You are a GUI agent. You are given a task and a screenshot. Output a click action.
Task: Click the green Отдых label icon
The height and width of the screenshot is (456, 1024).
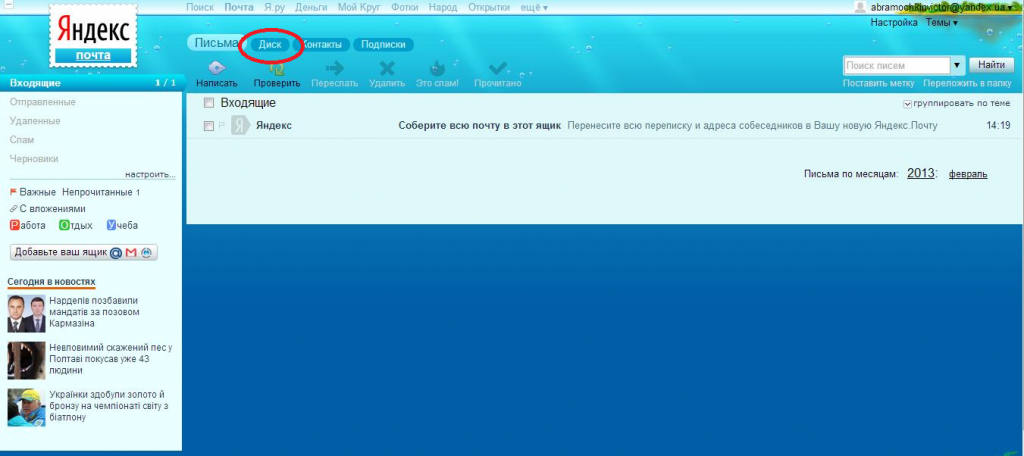click(x=64, y=225)
